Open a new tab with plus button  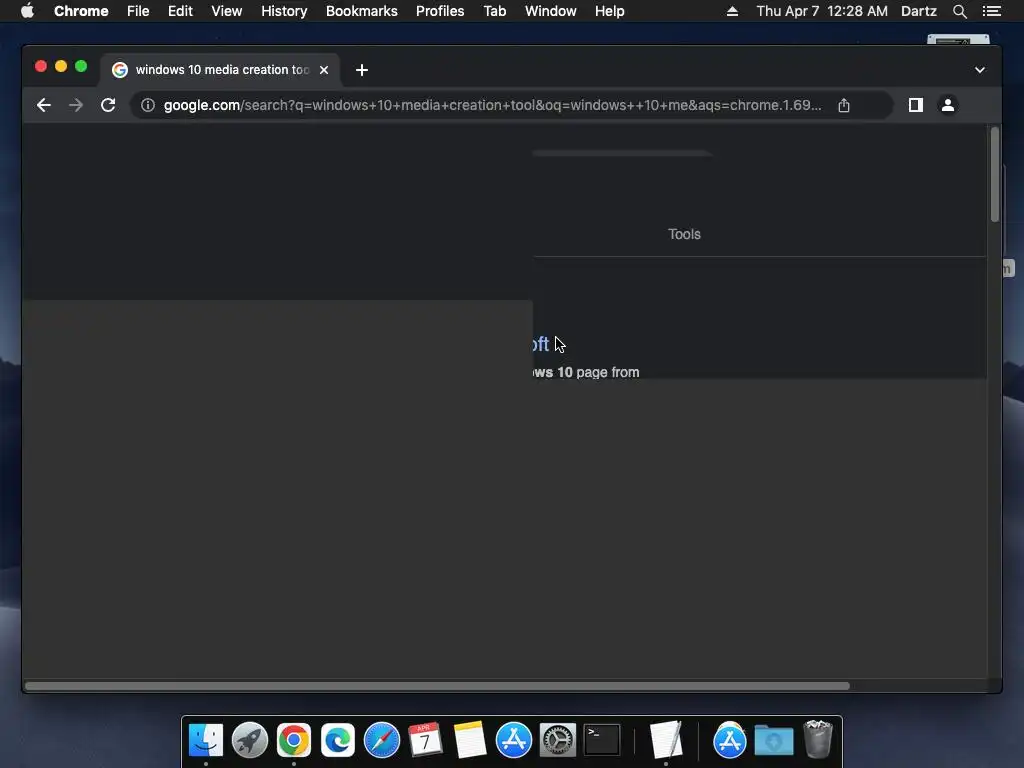click(362, 70)
